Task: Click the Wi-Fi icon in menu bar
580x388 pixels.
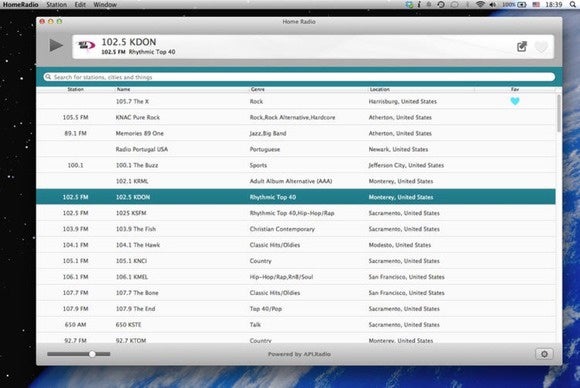Action: pyautogui.click(x=480, y=4)
